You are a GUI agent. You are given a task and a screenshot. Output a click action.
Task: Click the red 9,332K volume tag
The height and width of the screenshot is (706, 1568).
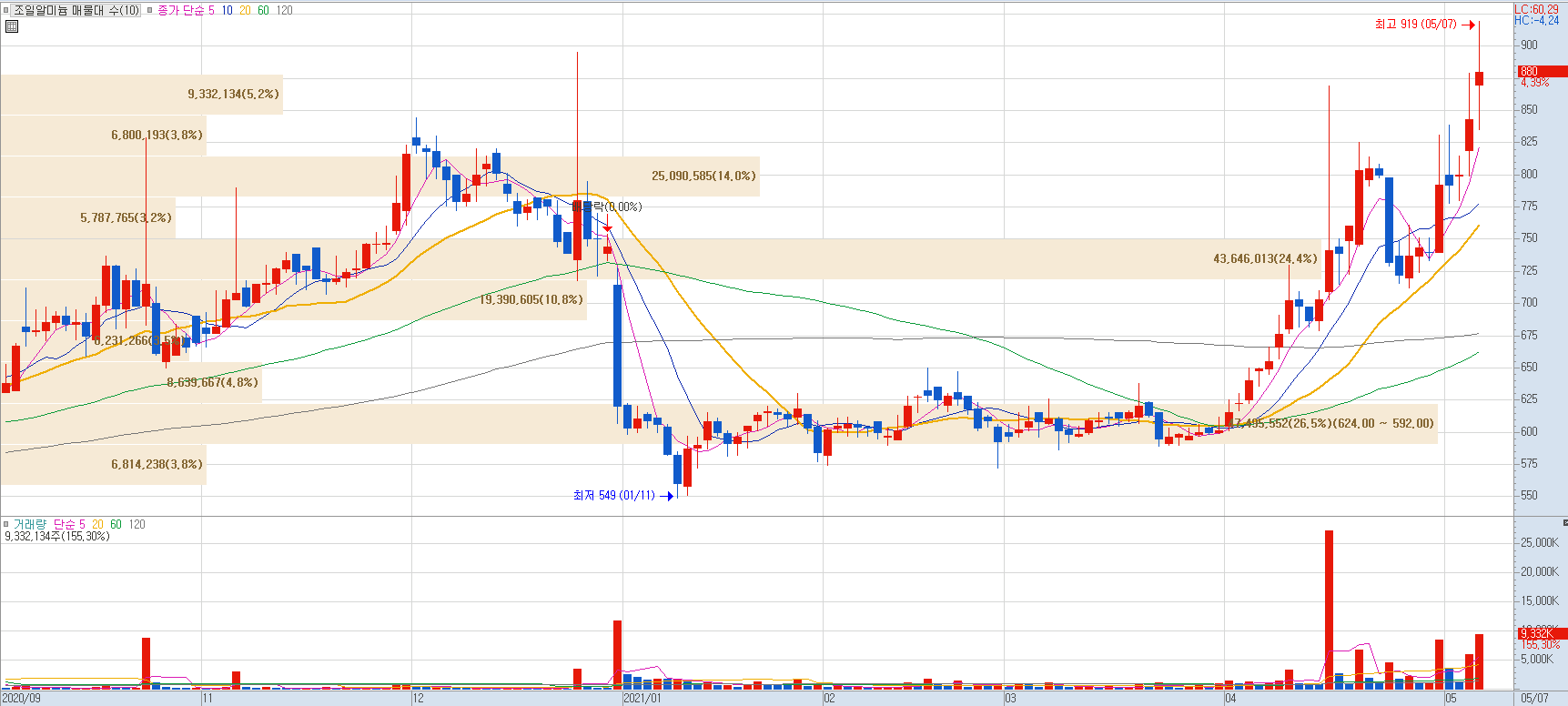[1542, 633]
